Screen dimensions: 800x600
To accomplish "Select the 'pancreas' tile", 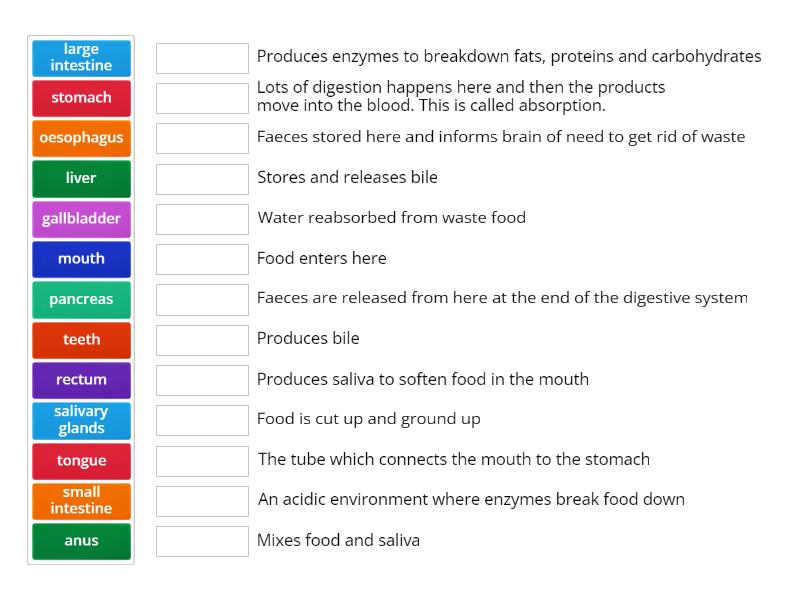I will (x=81, y=299).
